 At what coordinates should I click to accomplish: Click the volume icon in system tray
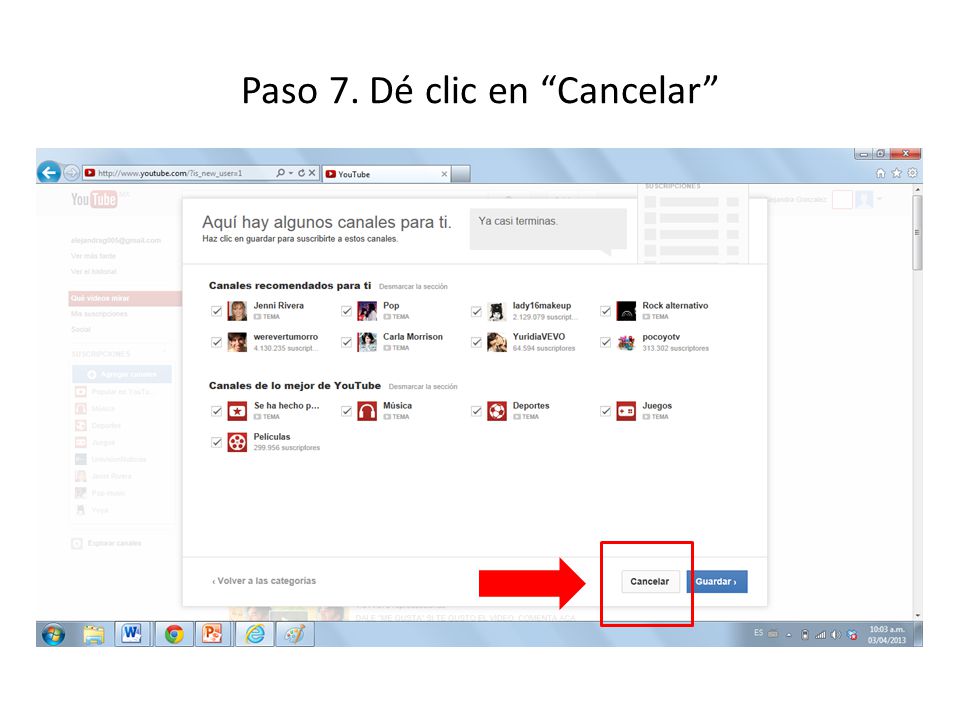coord(836,635)
